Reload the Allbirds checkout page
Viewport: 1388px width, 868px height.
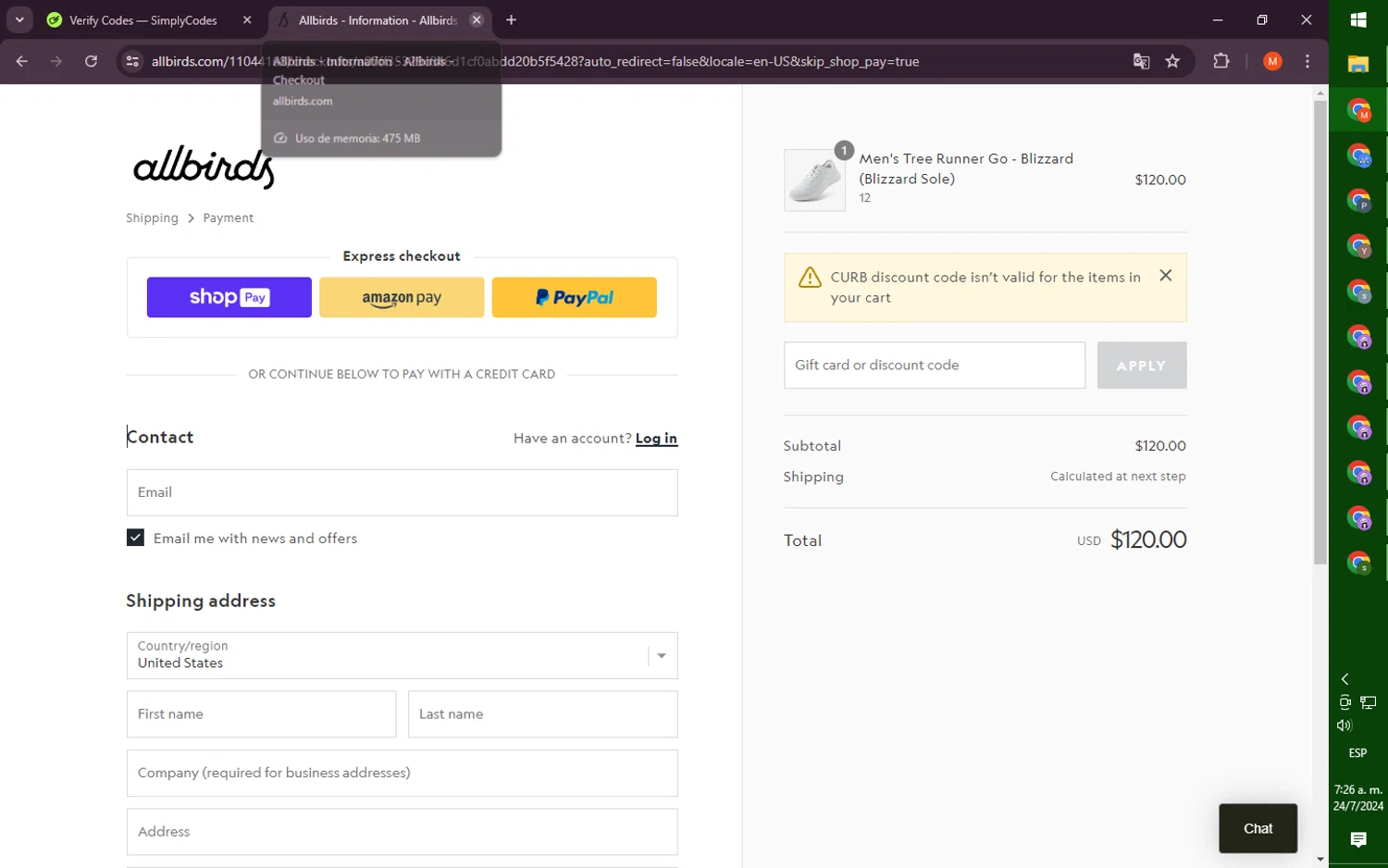coord(91,61)
